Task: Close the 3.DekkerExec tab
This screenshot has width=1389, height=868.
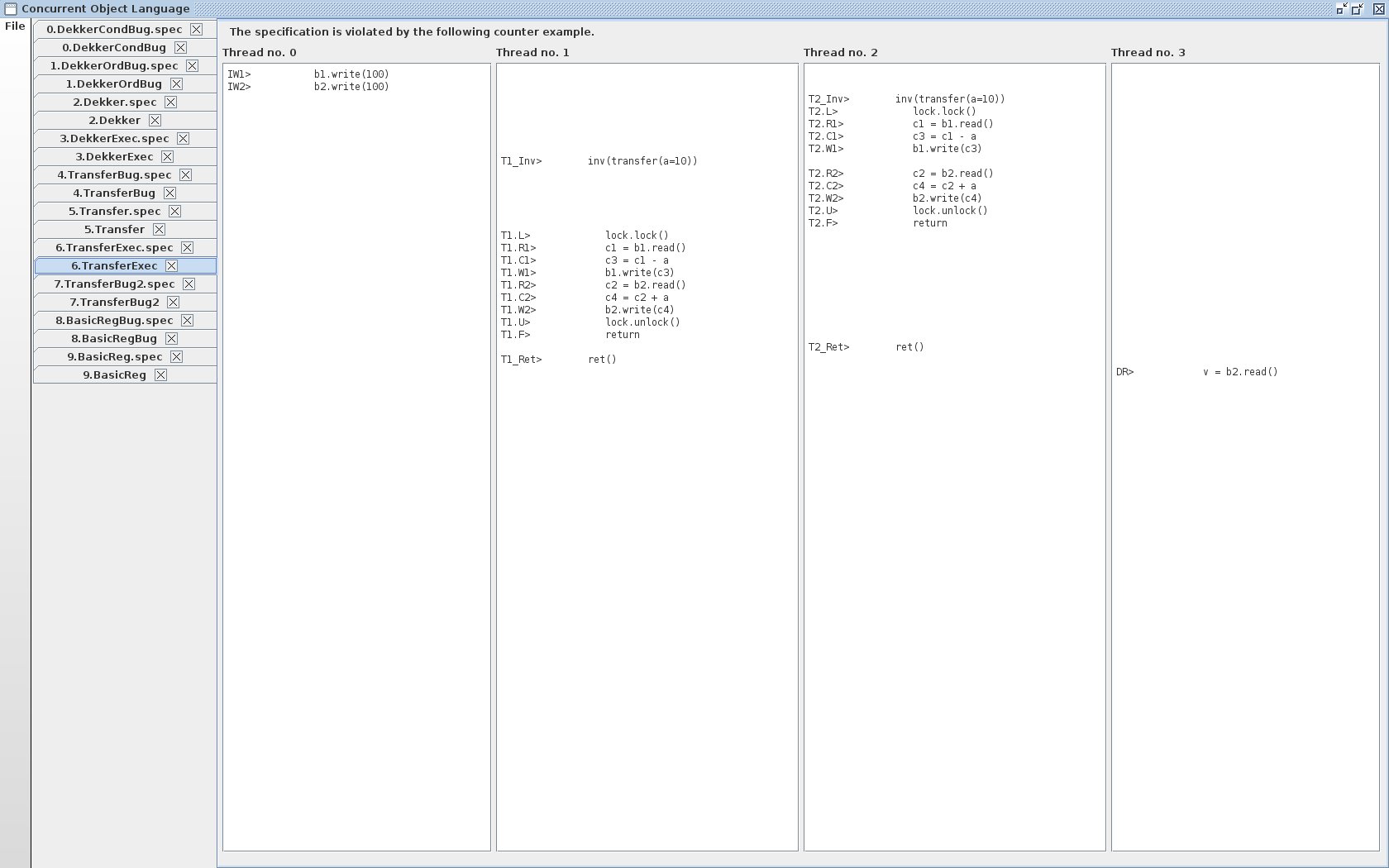Action: (x=167, y=156)
